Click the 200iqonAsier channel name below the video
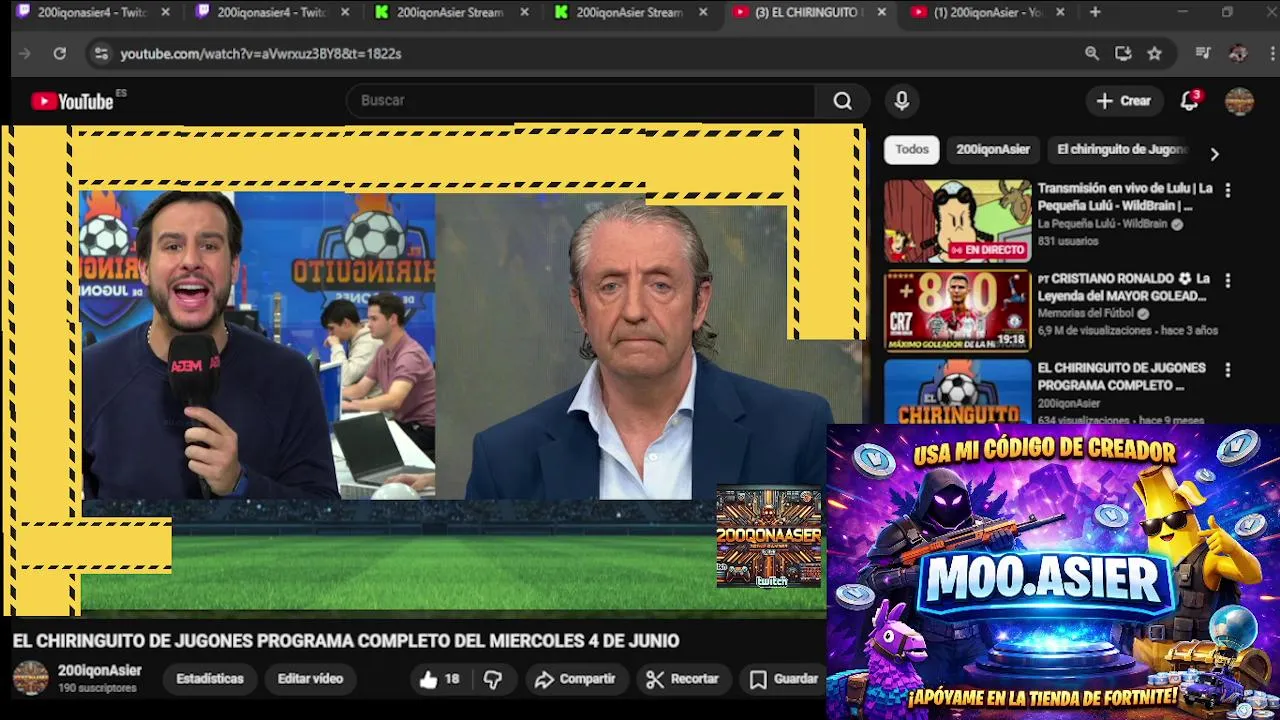Viewport: 1280px width, 720px height. (x=99, y=671)
